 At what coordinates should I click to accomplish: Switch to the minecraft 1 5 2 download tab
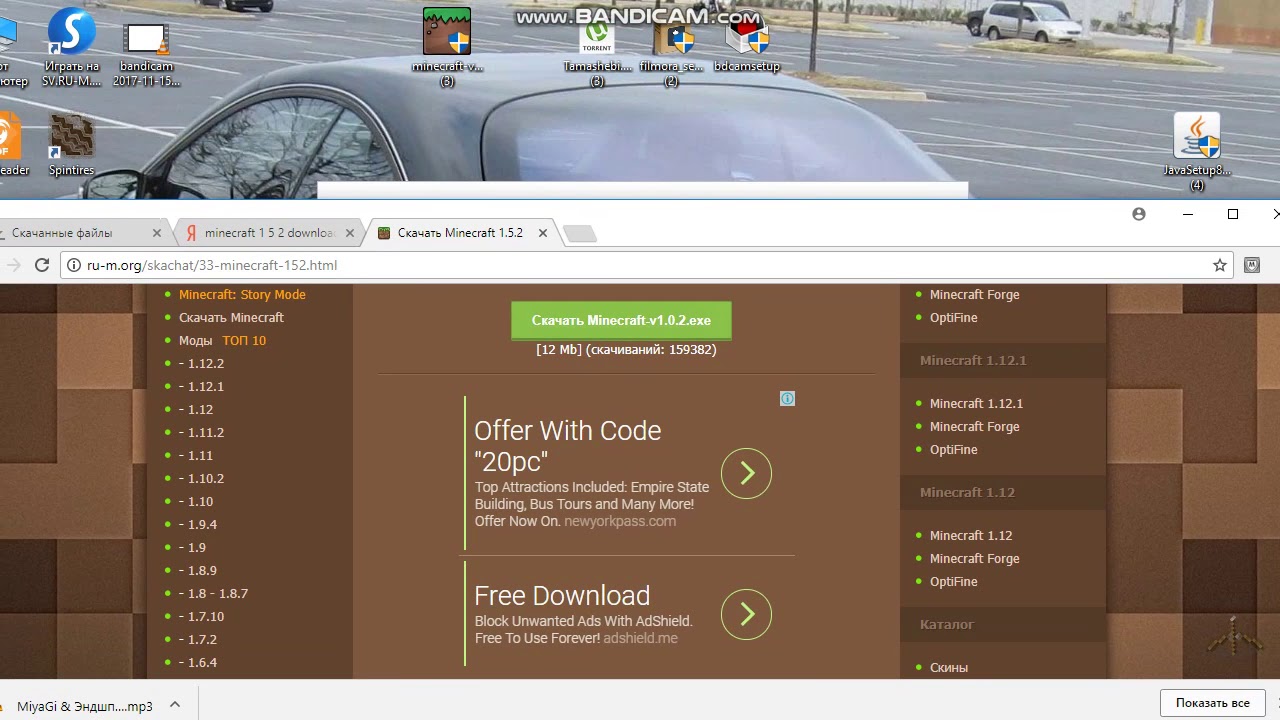pyautogui.click(x=269, y=233)
